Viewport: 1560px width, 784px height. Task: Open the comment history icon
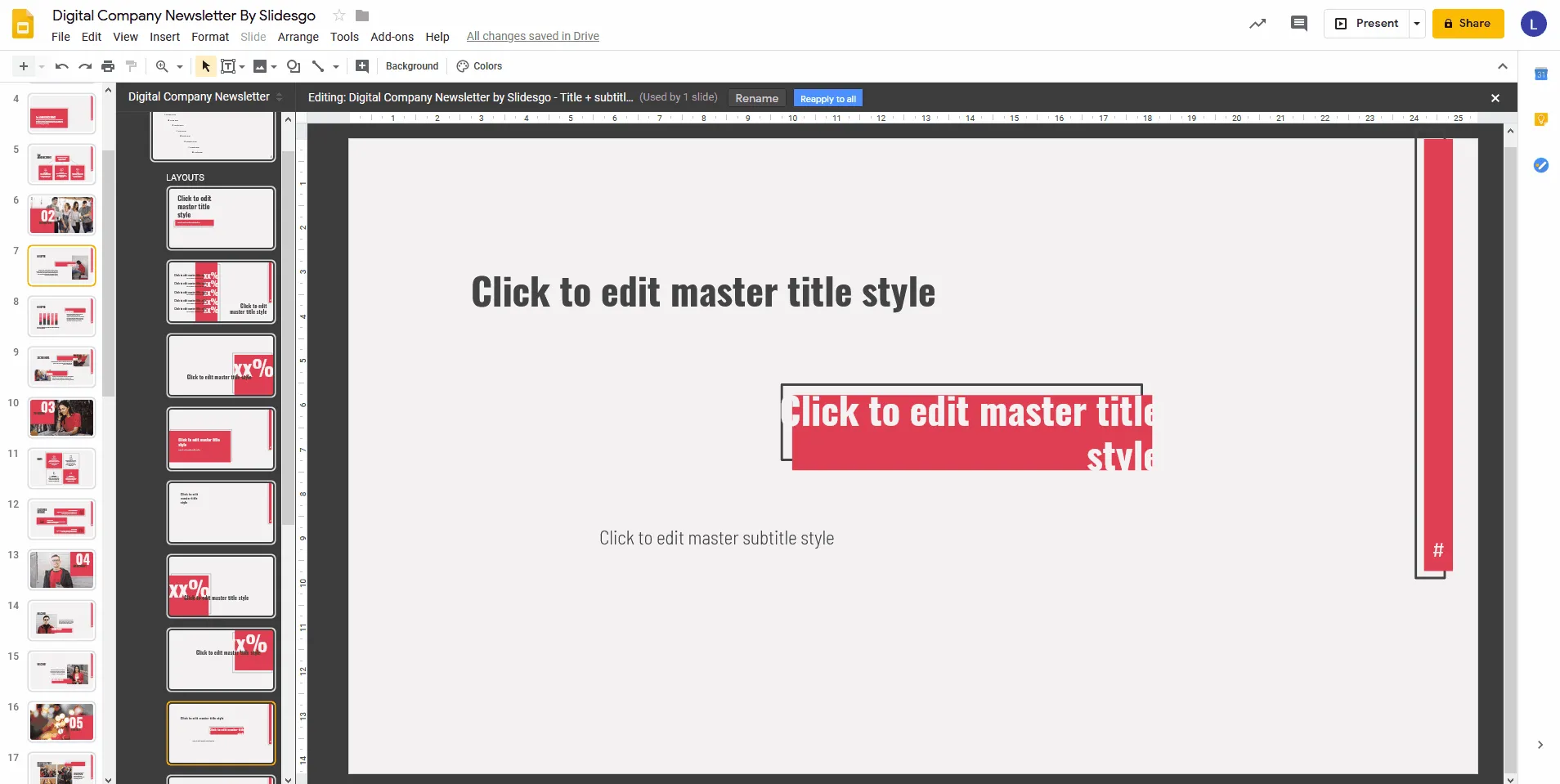coord(1298,24)
